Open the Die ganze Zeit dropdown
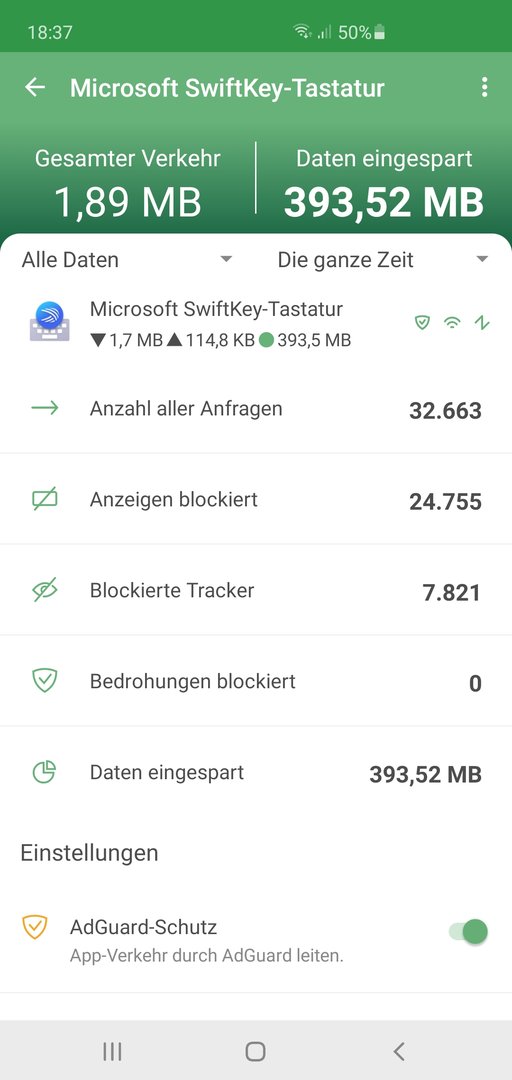 pos(383,260)
